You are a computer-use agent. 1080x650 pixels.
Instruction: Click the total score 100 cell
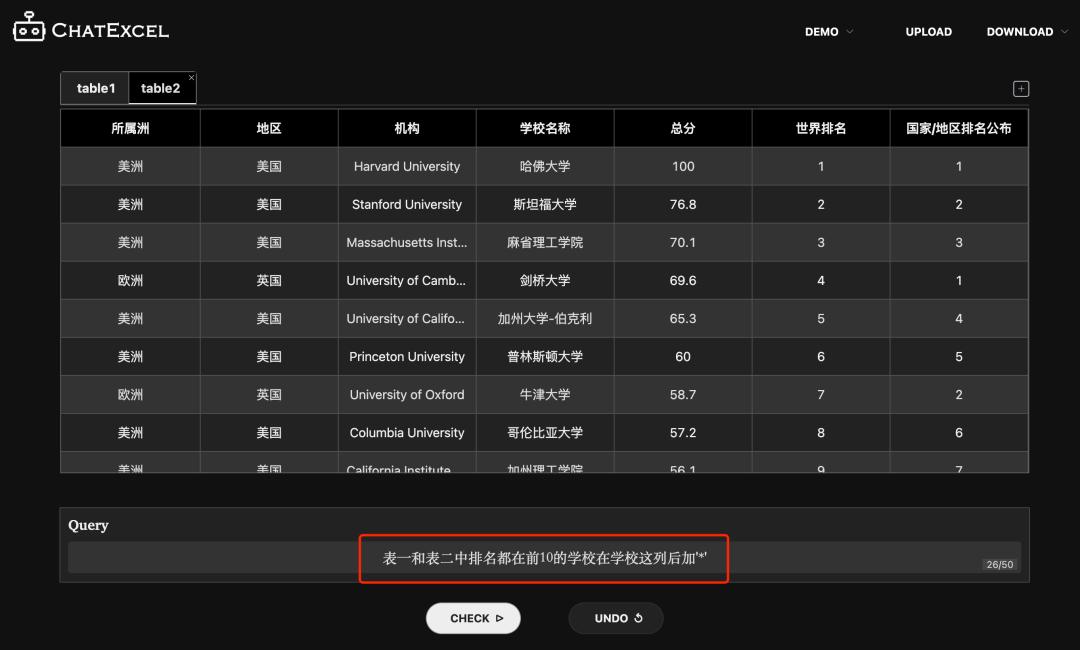point(683,166)
